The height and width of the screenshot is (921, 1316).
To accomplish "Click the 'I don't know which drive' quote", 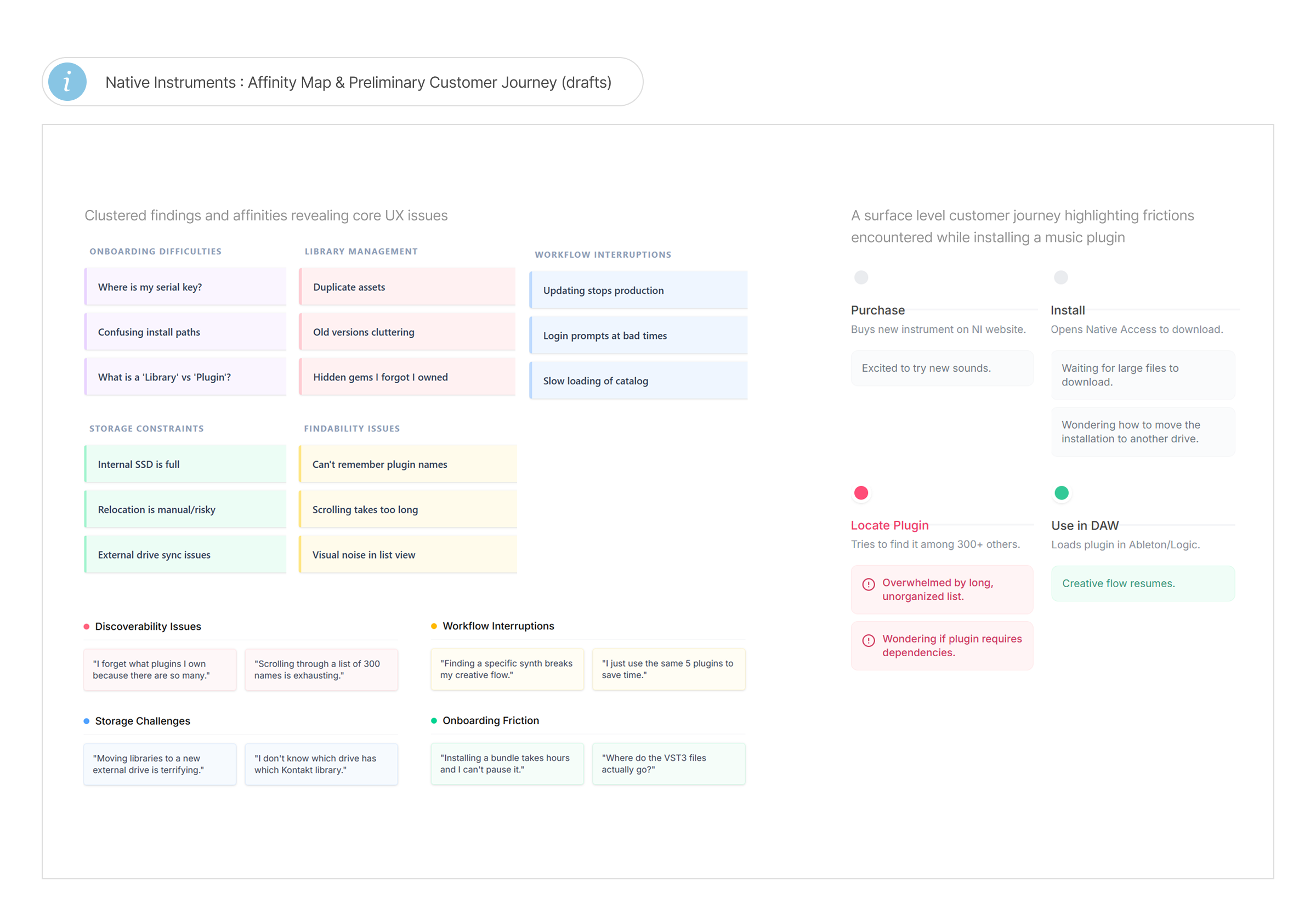I will click(x=321, y=764).
